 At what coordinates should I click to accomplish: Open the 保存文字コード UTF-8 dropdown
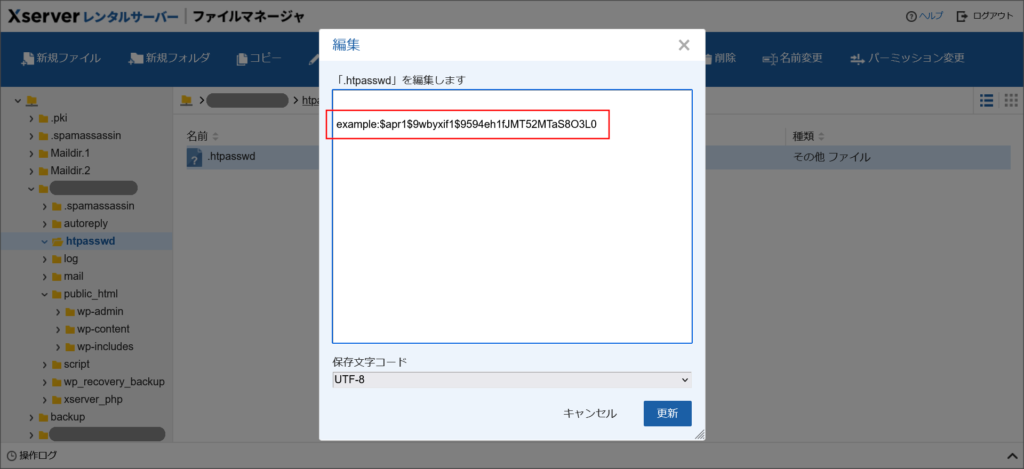[512, 380]
